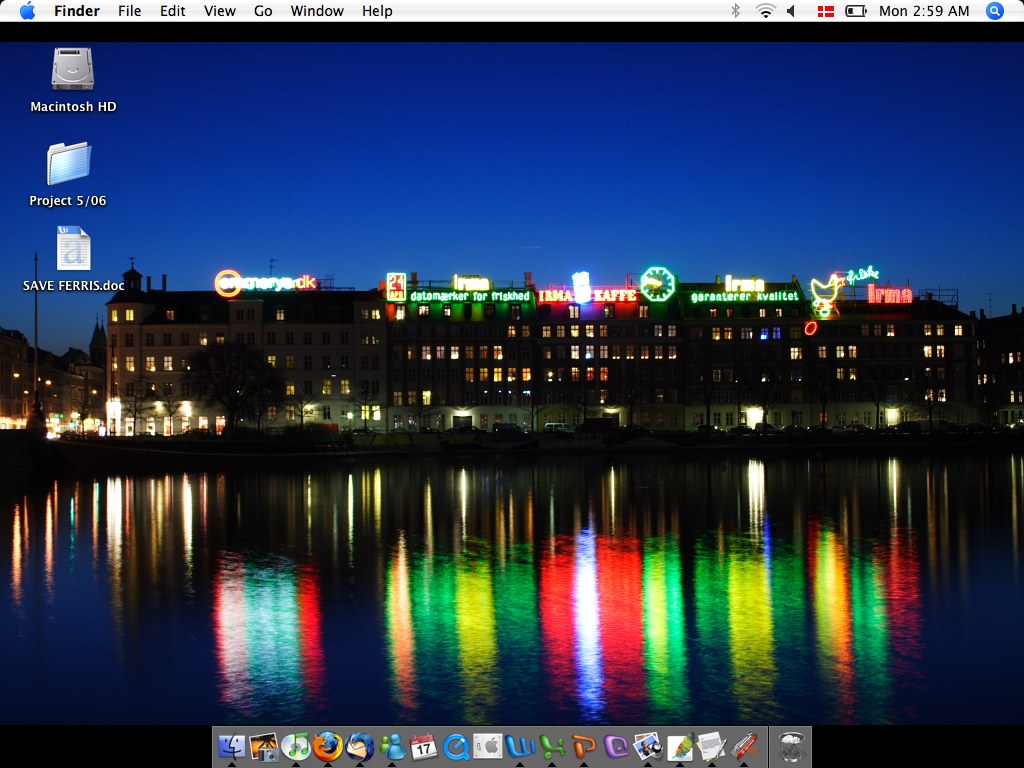This screenshot has width=1024, height=768.
Task: Open the Window menu
Action: (317, 10)
